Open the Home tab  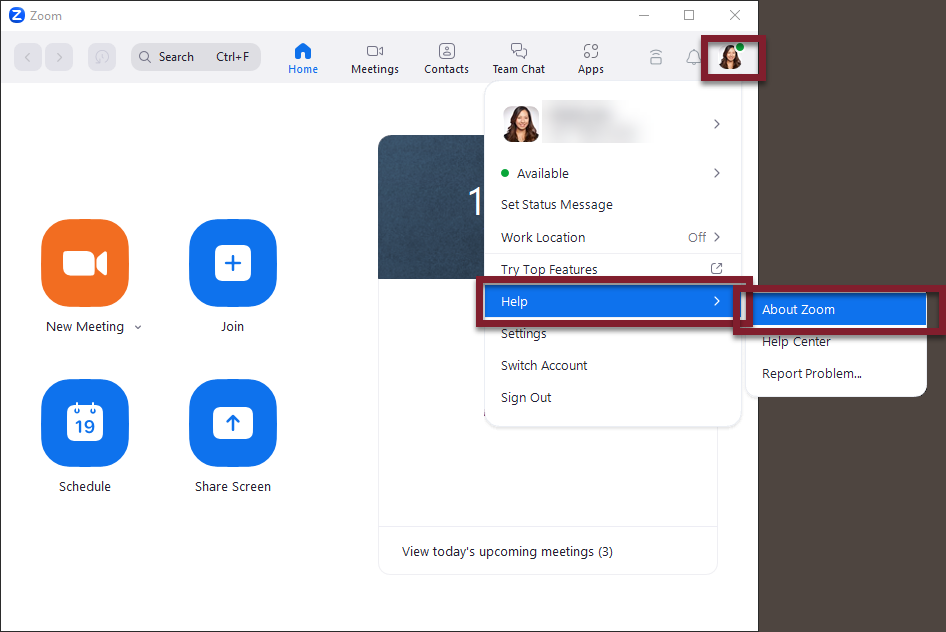tap(303, 59)
